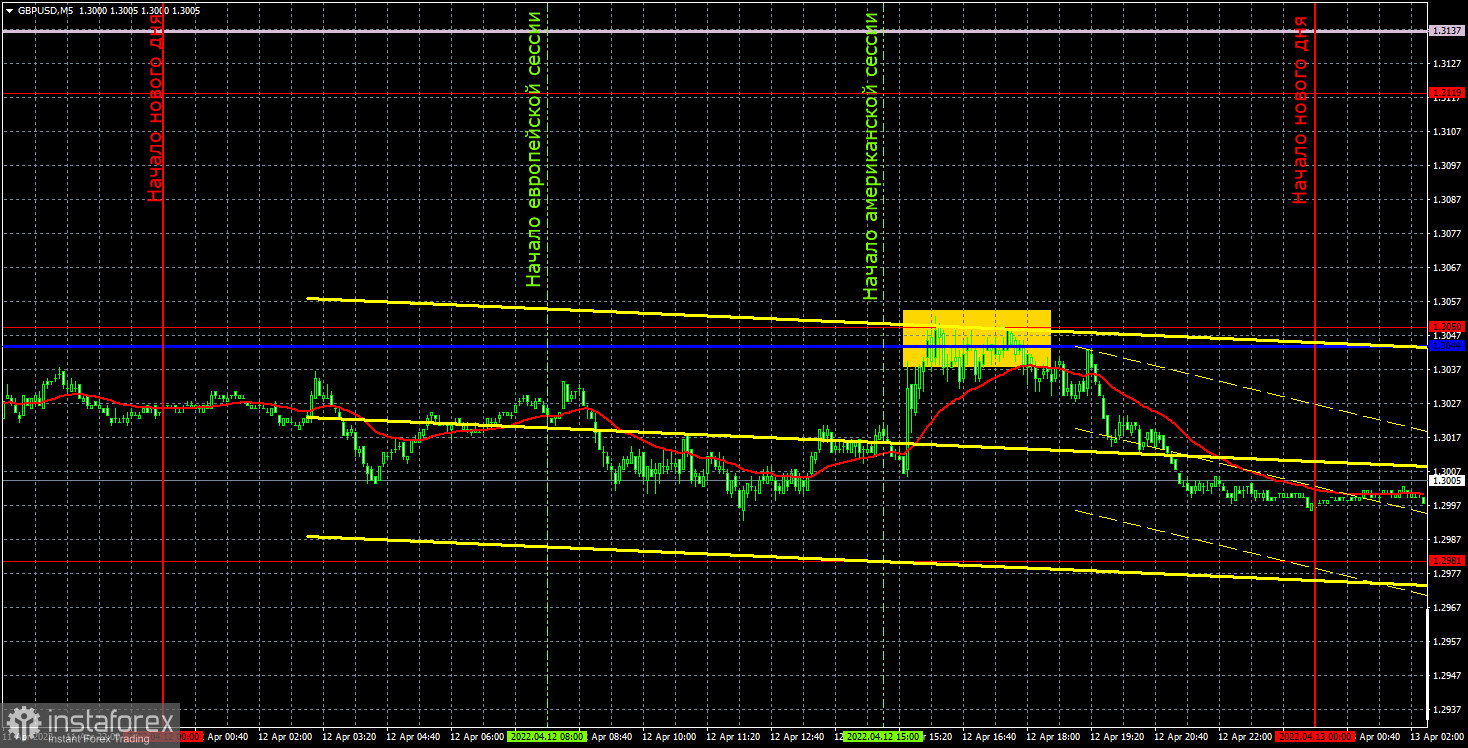1468x748 pixels.
Task: Click the 1.3067 price scale value
Action: [1445, 267]
